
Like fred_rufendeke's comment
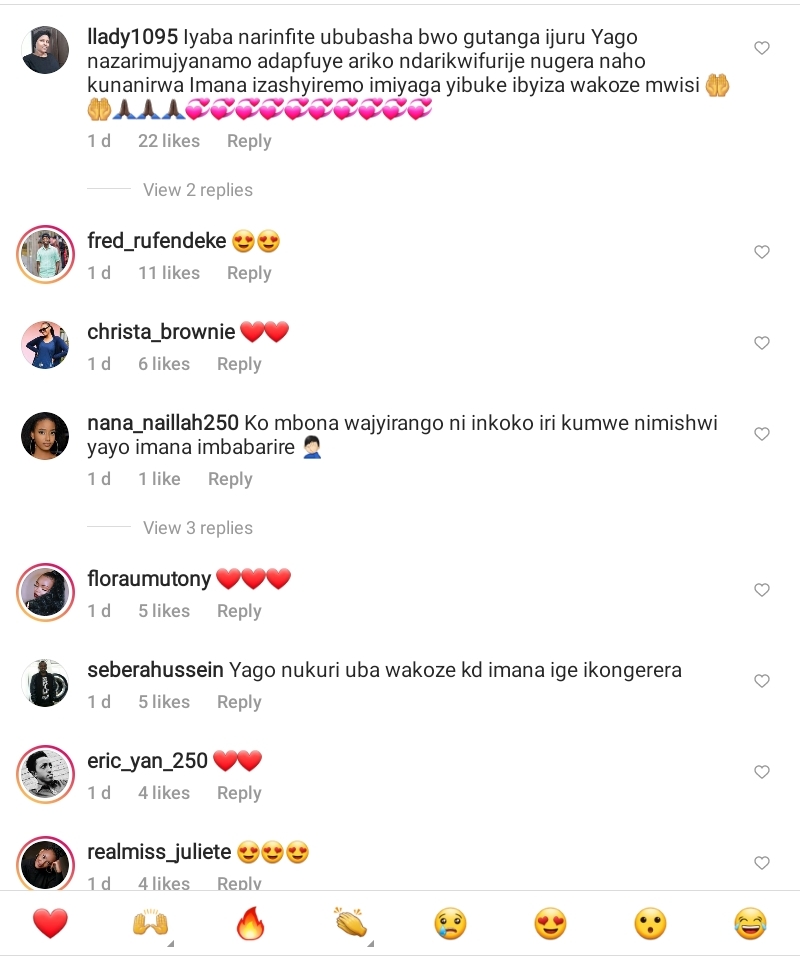(761, 251)
